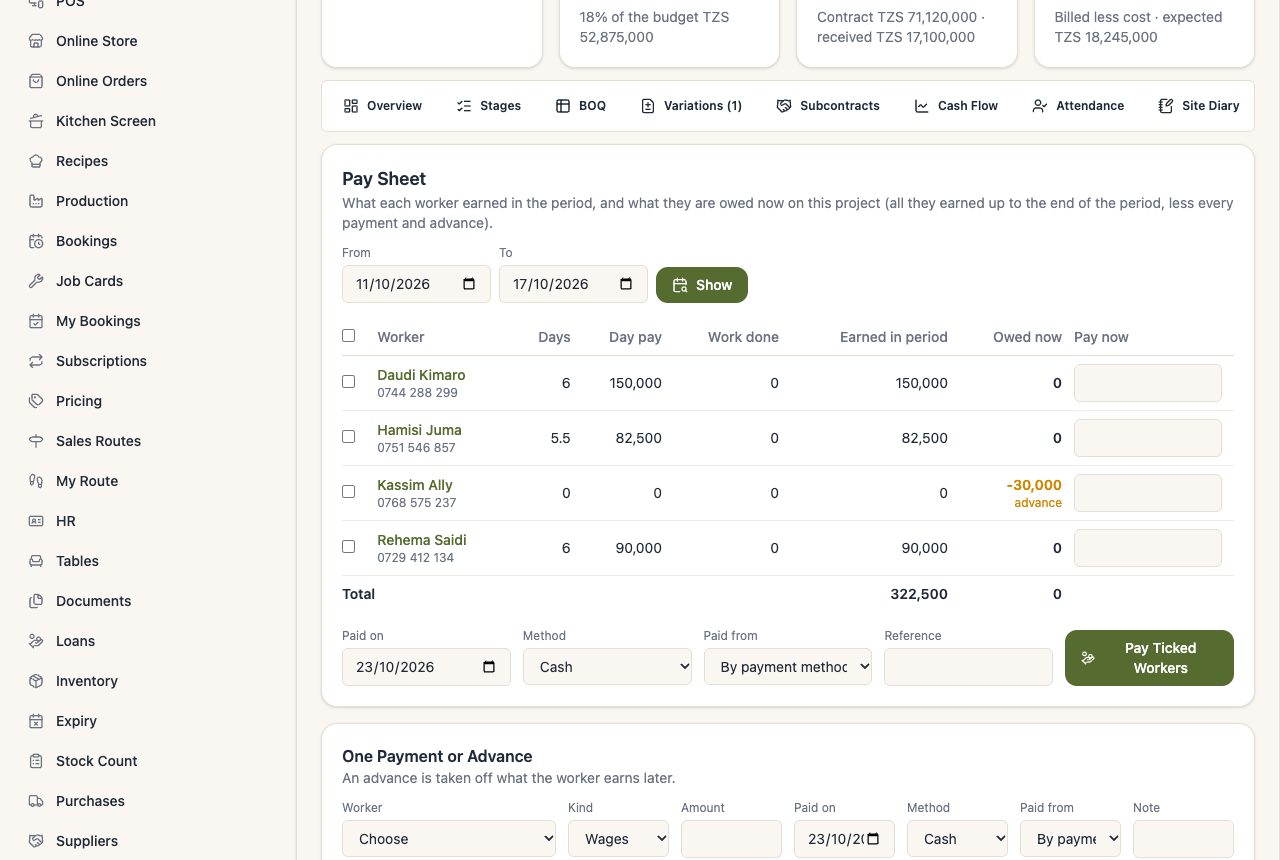
Task: Click the Amount field in One Payment
Action: 731,839
